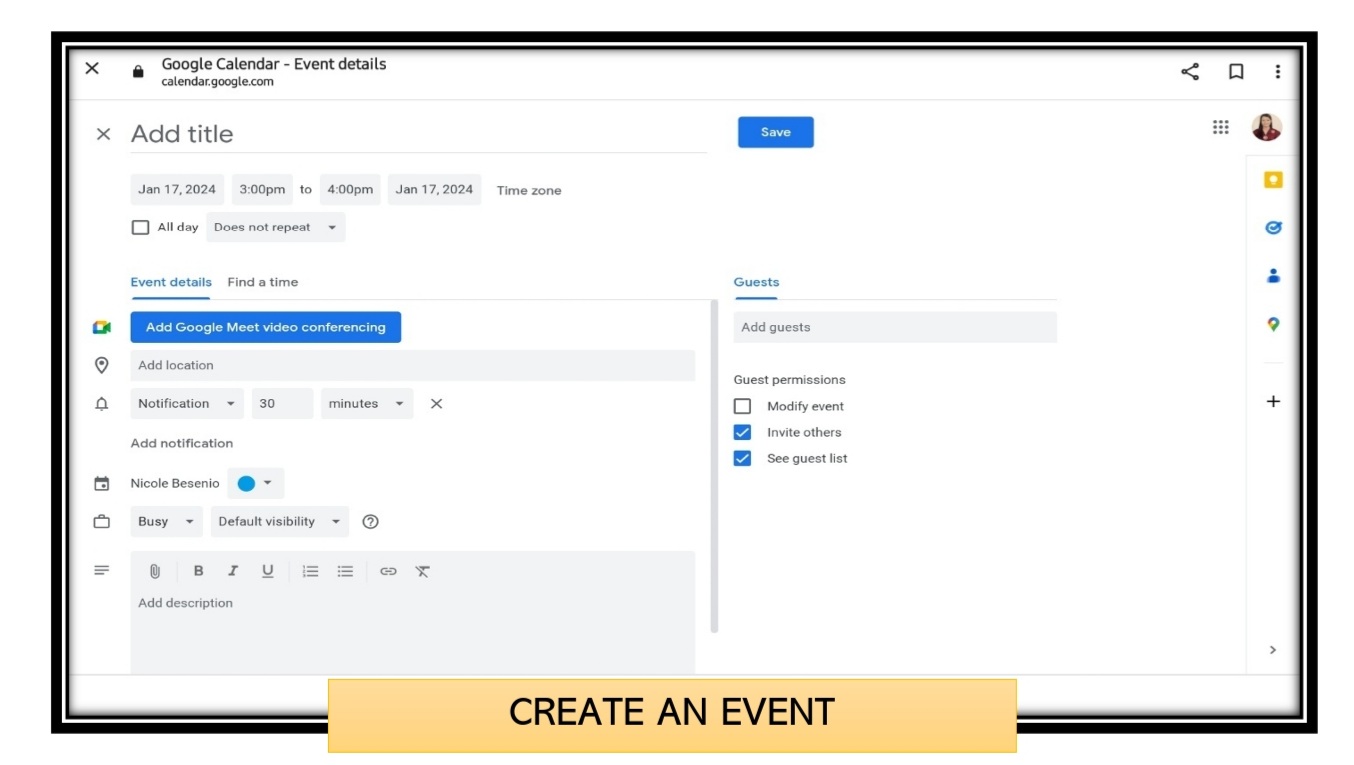Screen dimensions: 1354x765
Task: Apply italic formatting to the description
Action: (233, 571)
